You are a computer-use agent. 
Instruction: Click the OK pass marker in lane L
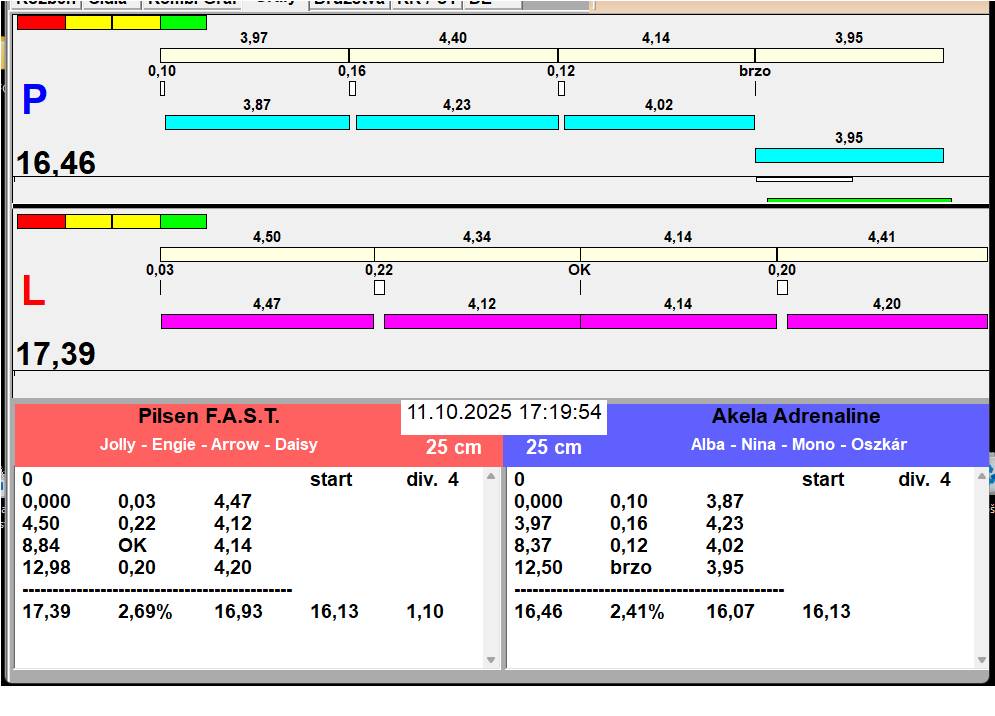(x=580, y=288)
